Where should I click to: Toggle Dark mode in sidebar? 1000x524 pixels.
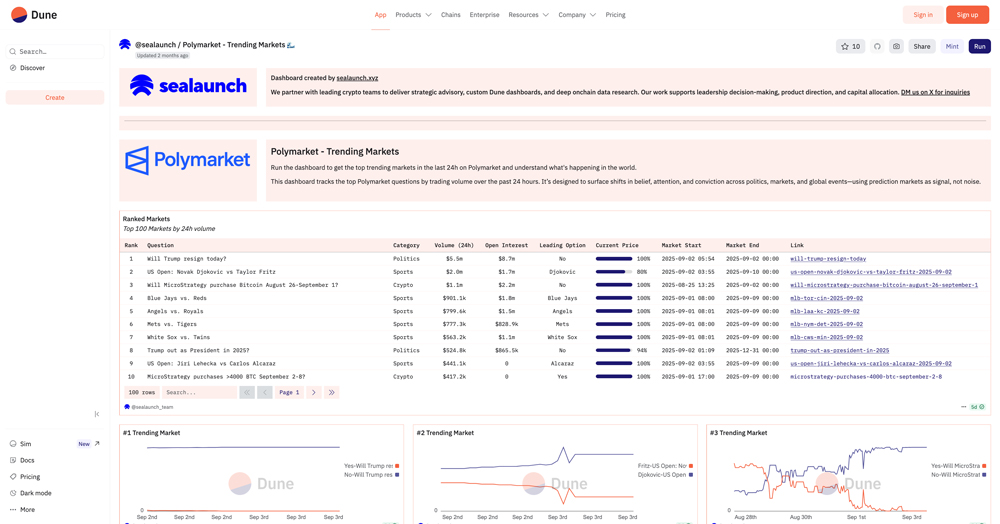click(x=35, y=493)
